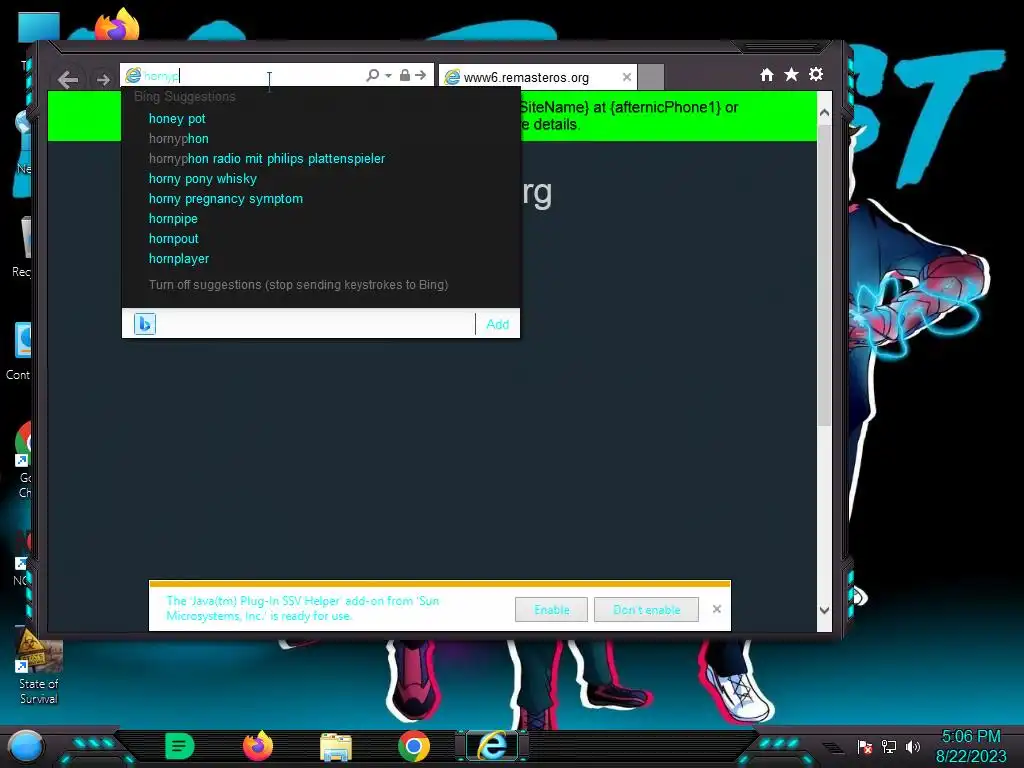
Task: Click the Add search provider link
Action: (498, 325)
